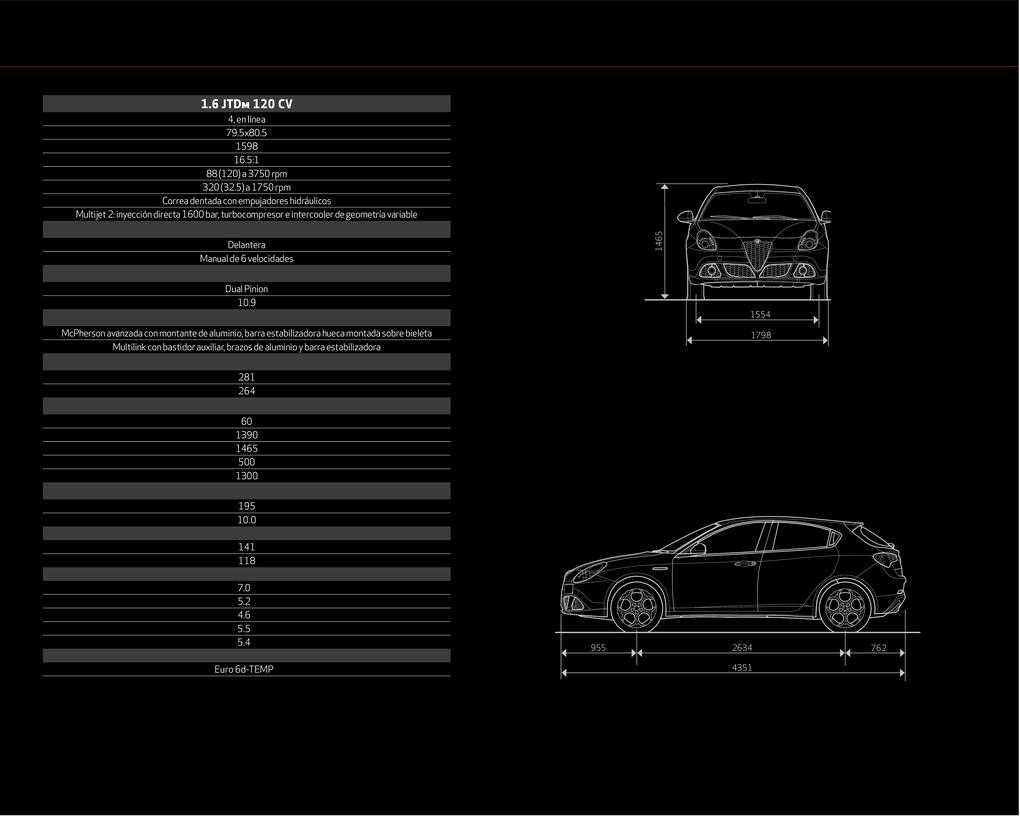
Task: Click the "264" table value
Action: point(247,391)
